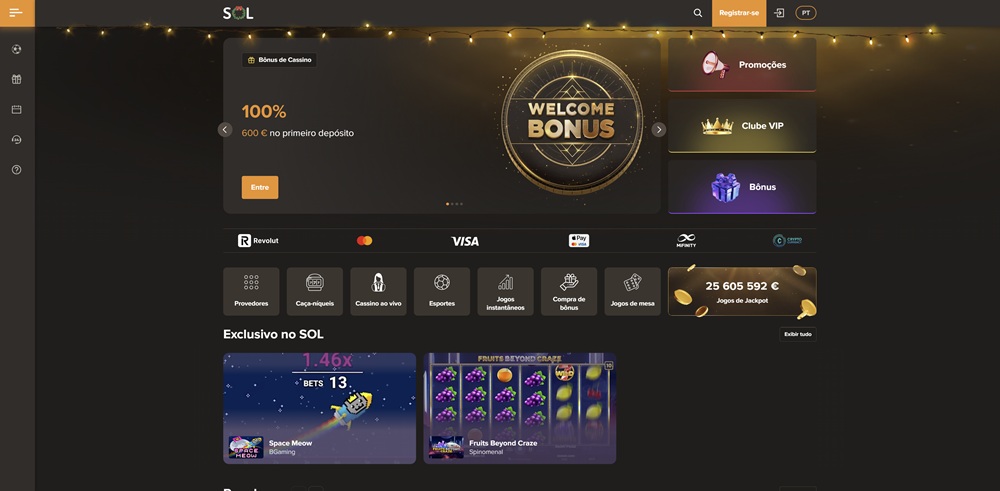The height and width of the screenshot is (491, 1000).
Task: Open the Clube VIP card
Action: 742,126
